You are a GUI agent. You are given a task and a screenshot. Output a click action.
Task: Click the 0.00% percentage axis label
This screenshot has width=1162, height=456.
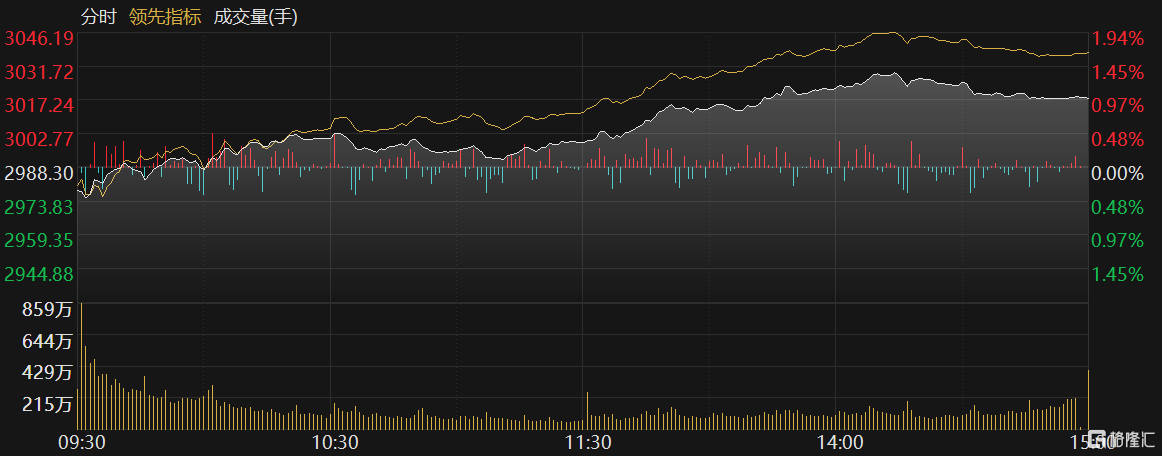[x=1119, y=173]
